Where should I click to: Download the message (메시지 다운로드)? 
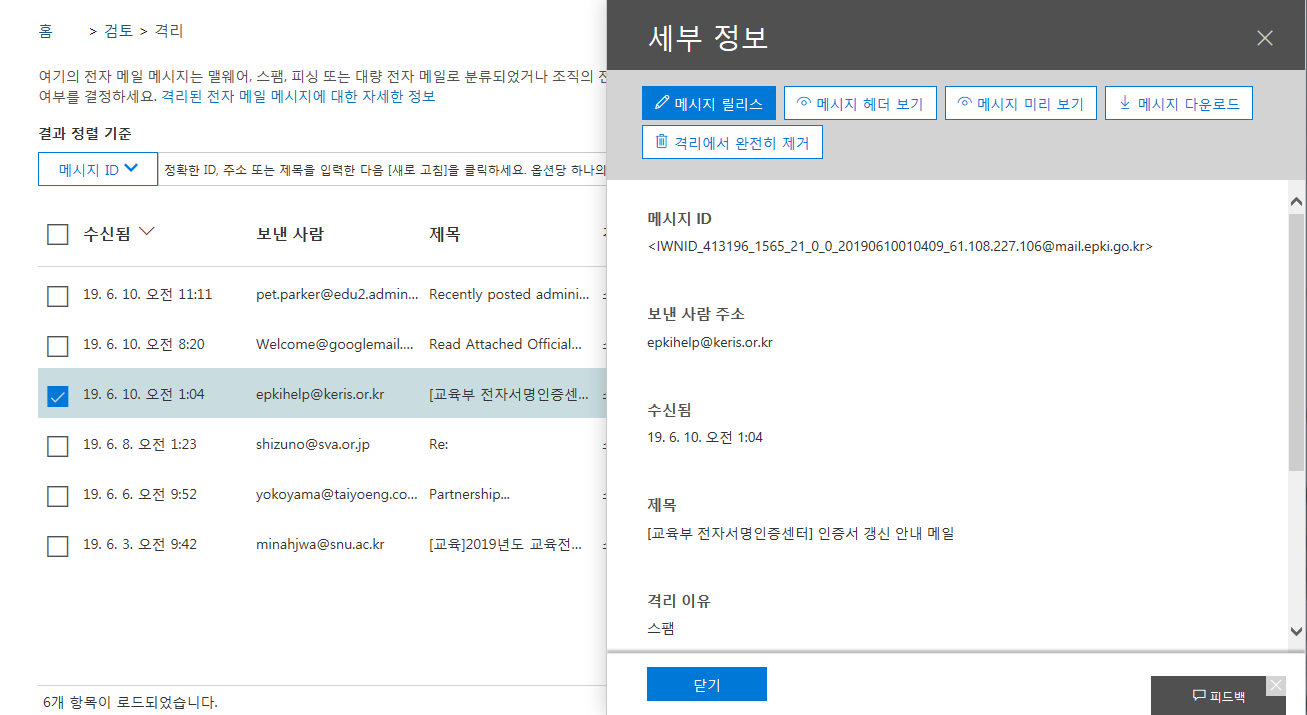pyautogui.click(x=1178, y=103)
